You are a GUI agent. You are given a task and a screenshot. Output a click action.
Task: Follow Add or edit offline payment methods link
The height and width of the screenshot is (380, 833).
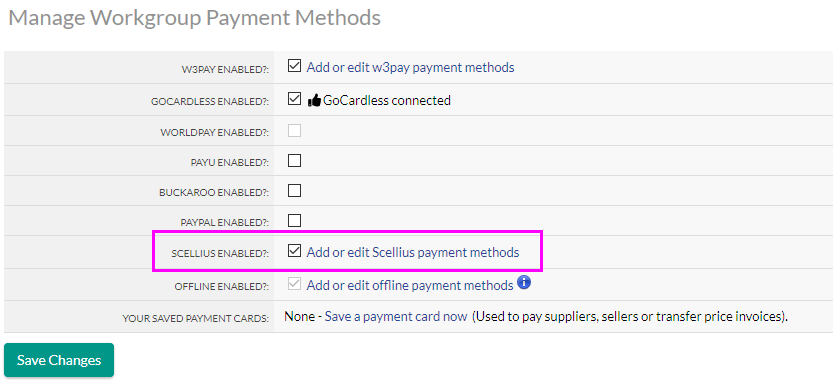[410, 285]
